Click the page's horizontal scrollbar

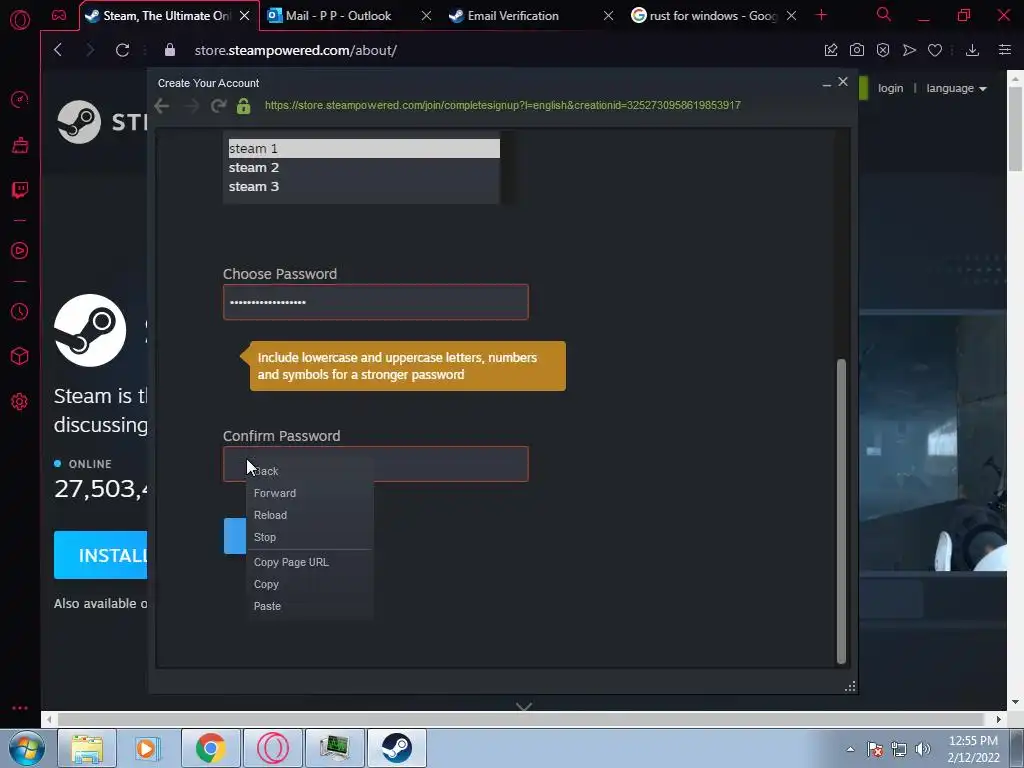tap(522, 719)
